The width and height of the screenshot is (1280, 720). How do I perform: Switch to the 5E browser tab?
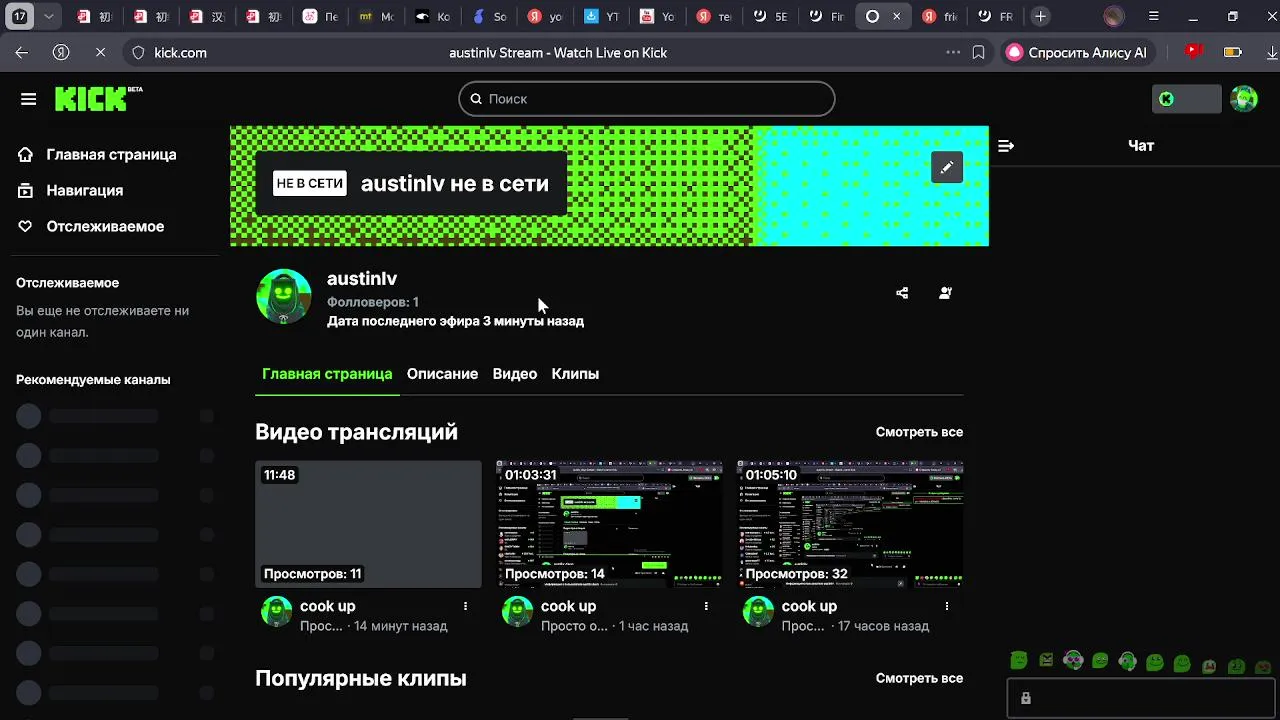point(770,17)
